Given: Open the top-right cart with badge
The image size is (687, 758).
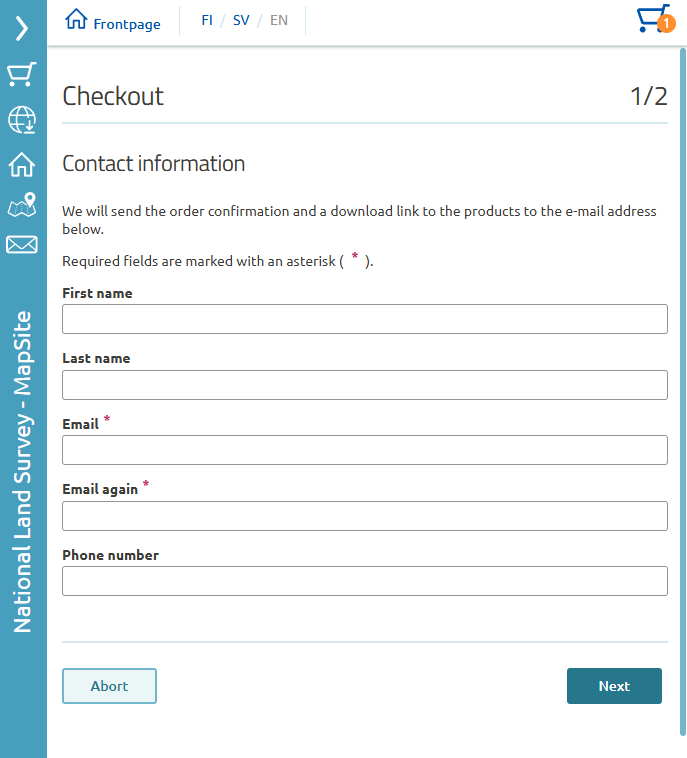Looking at the screenshot, I should click(x=656, y=19).
